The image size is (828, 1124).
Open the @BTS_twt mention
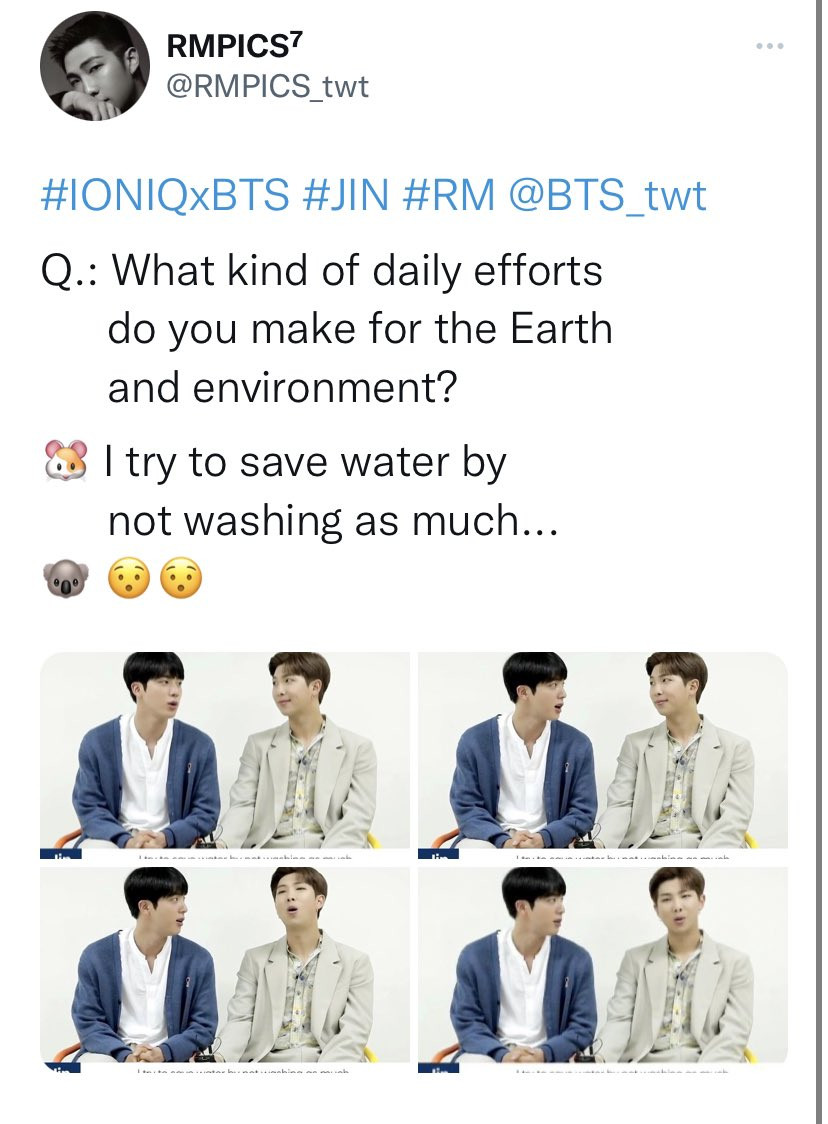pyautogui.click(x=607, y=195)
